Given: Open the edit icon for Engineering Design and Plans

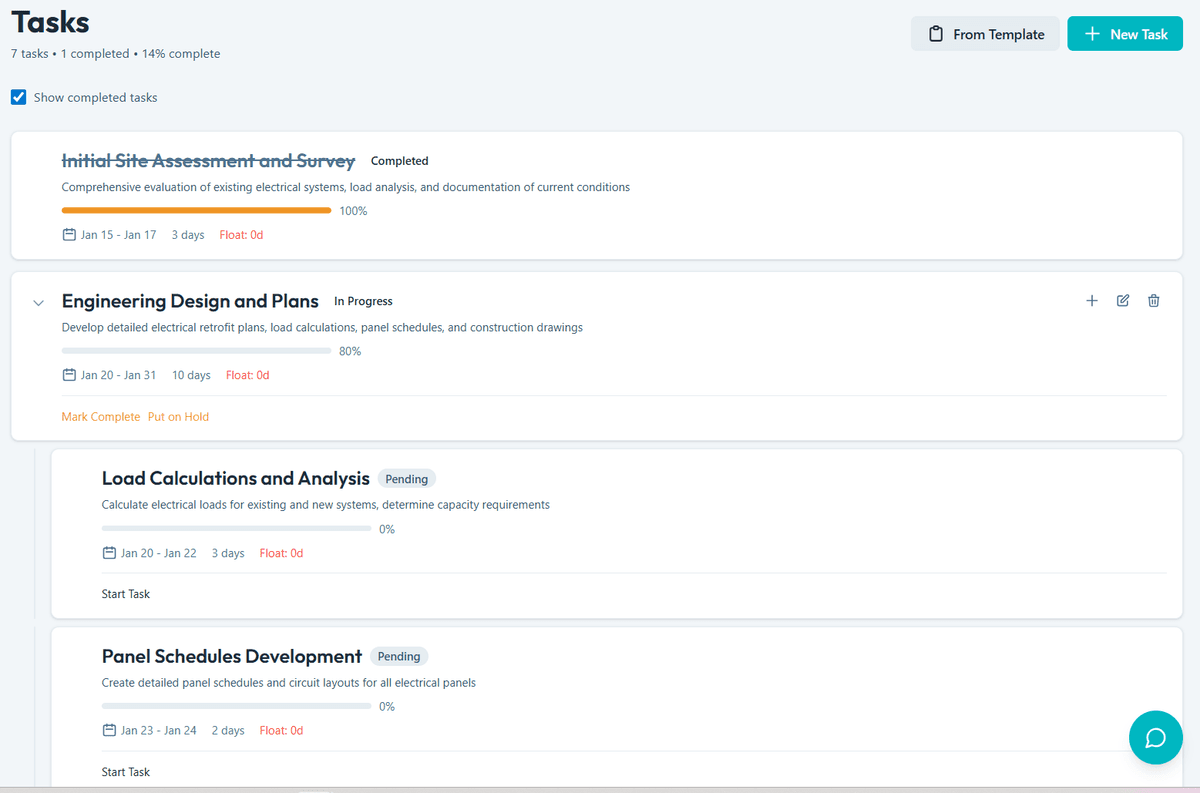Looking at the screenshot, I should tap(1122, 300).
